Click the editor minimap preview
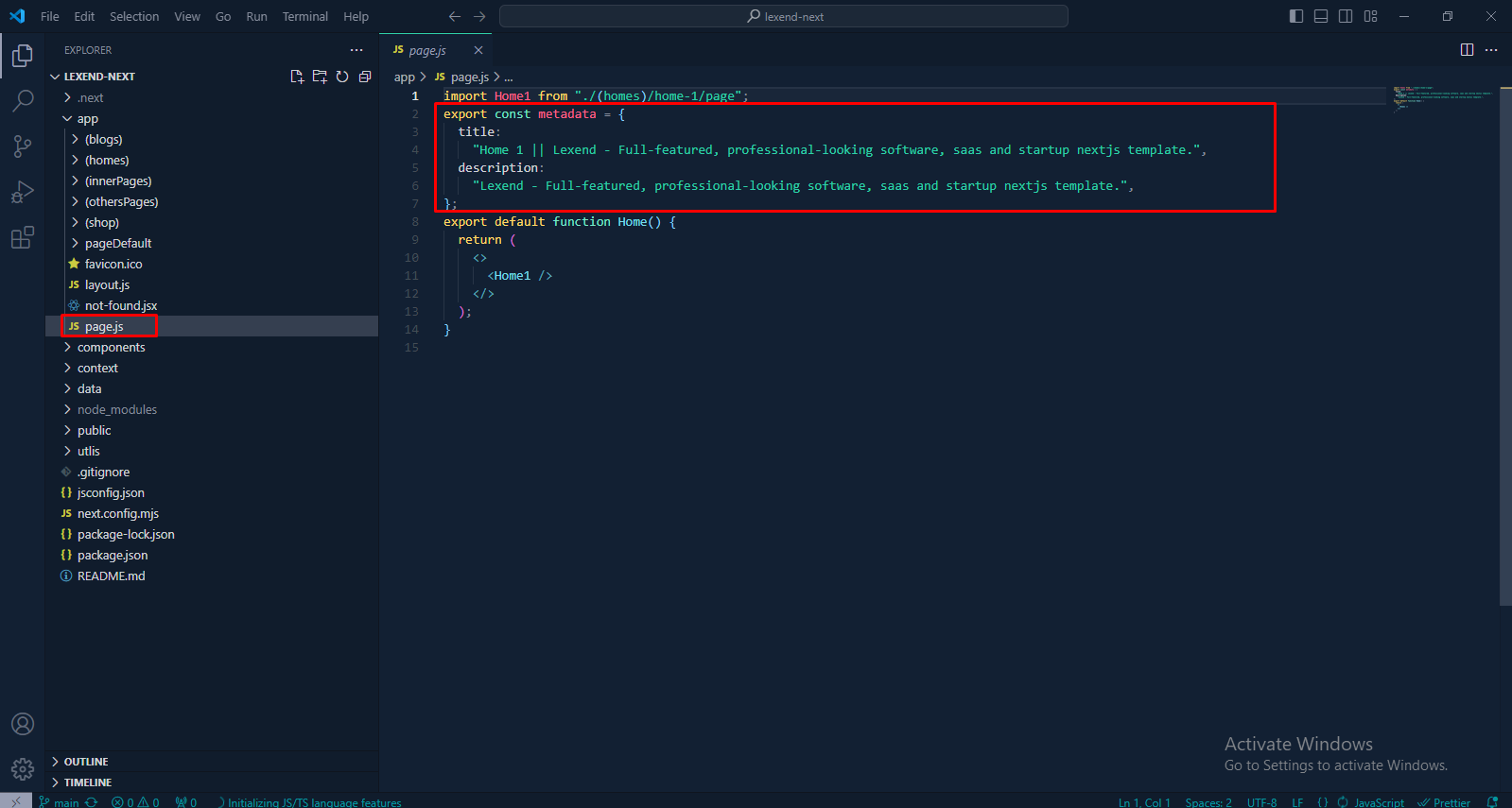Viewport: 1512px width, 808px height. pyautogui.click(x=1442, y=97)
